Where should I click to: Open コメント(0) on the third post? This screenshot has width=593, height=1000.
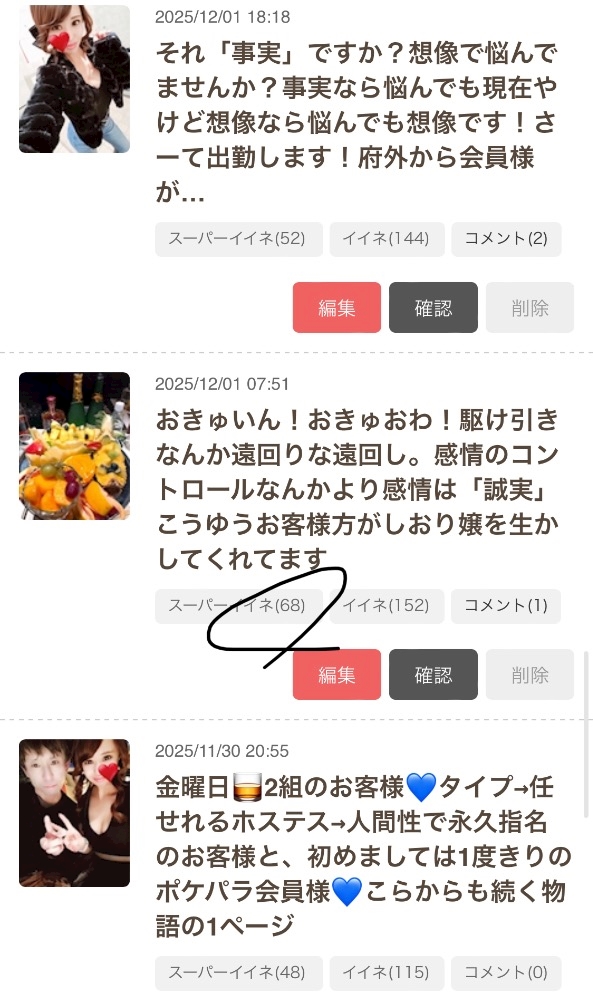(506, 973)
